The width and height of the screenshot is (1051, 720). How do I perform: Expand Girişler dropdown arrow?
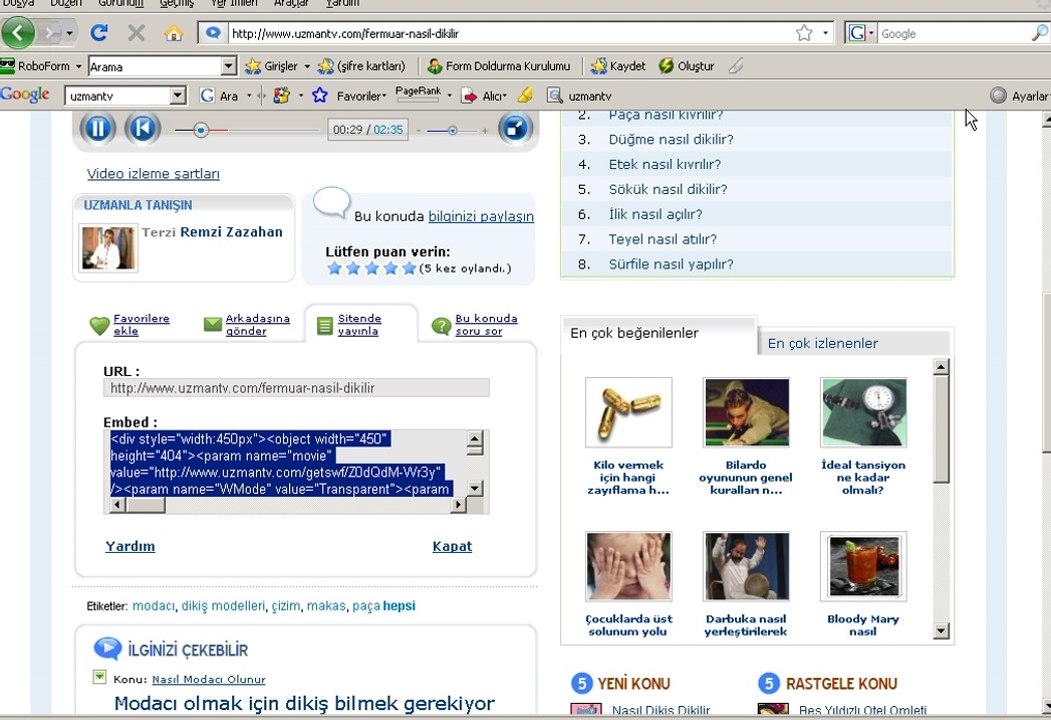[307, 66]
